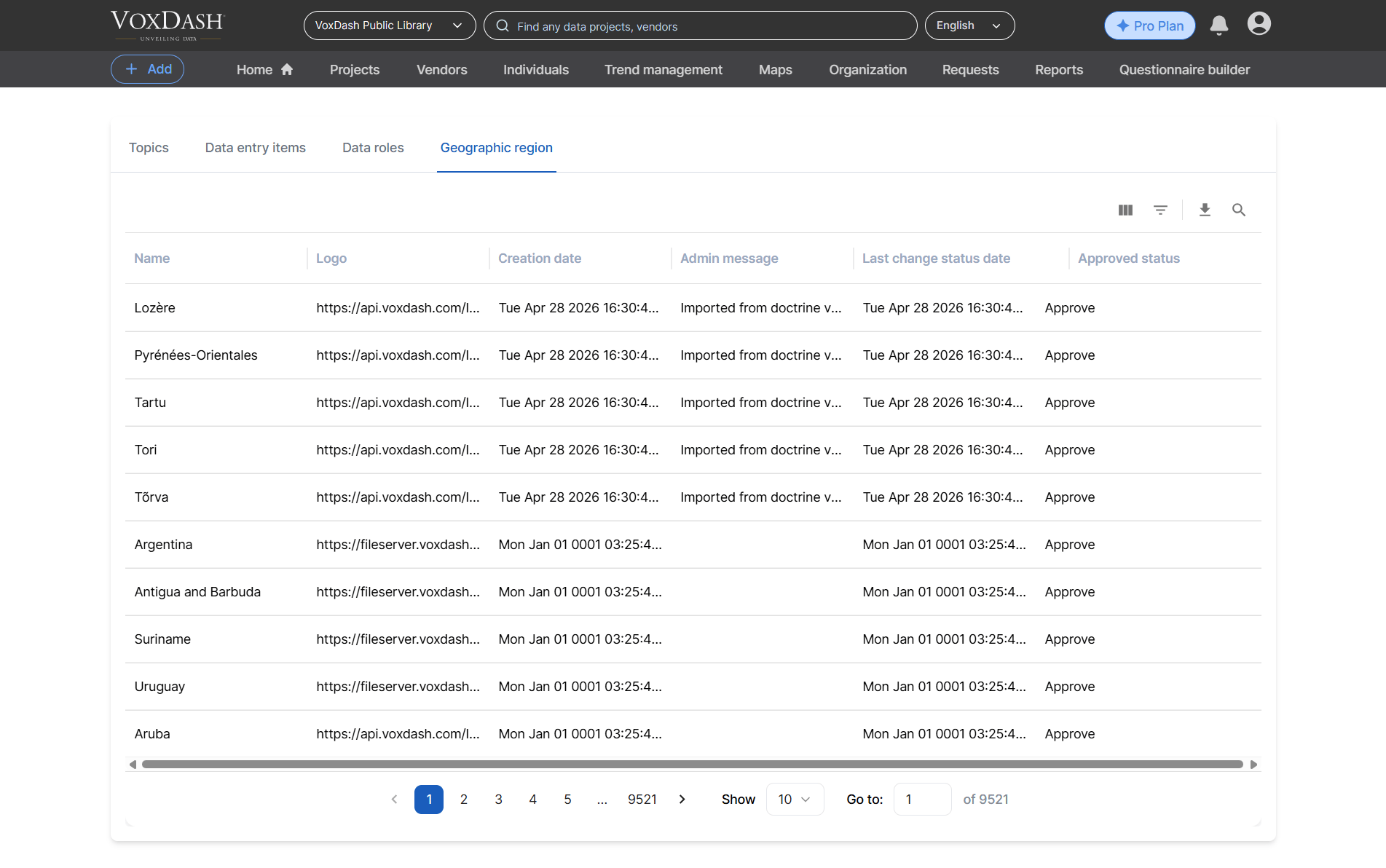
Task: Open notifications bell
Action: click(1219, 25)
